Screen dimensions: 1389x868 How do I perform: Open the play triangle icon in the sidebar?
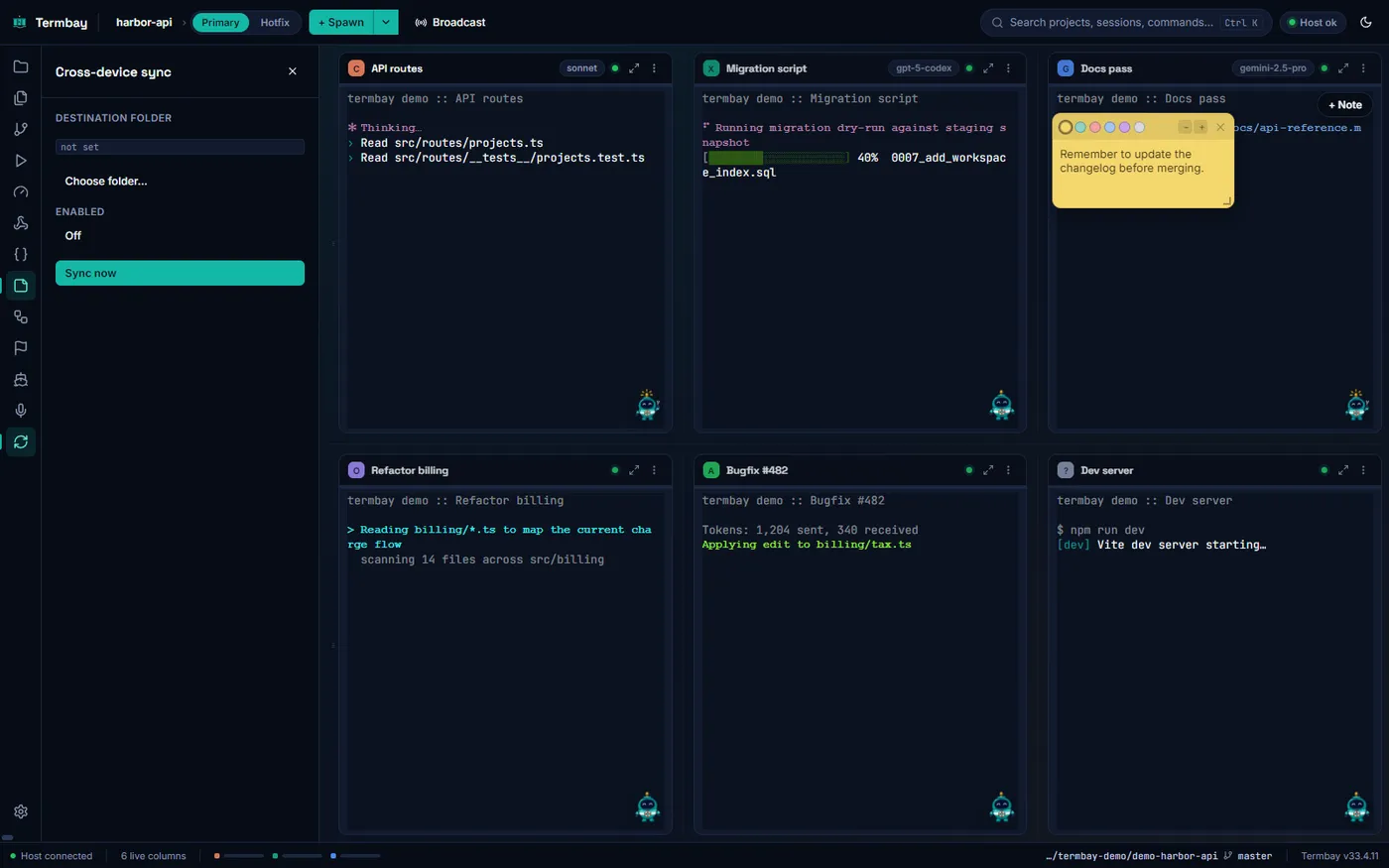point(21,161)
